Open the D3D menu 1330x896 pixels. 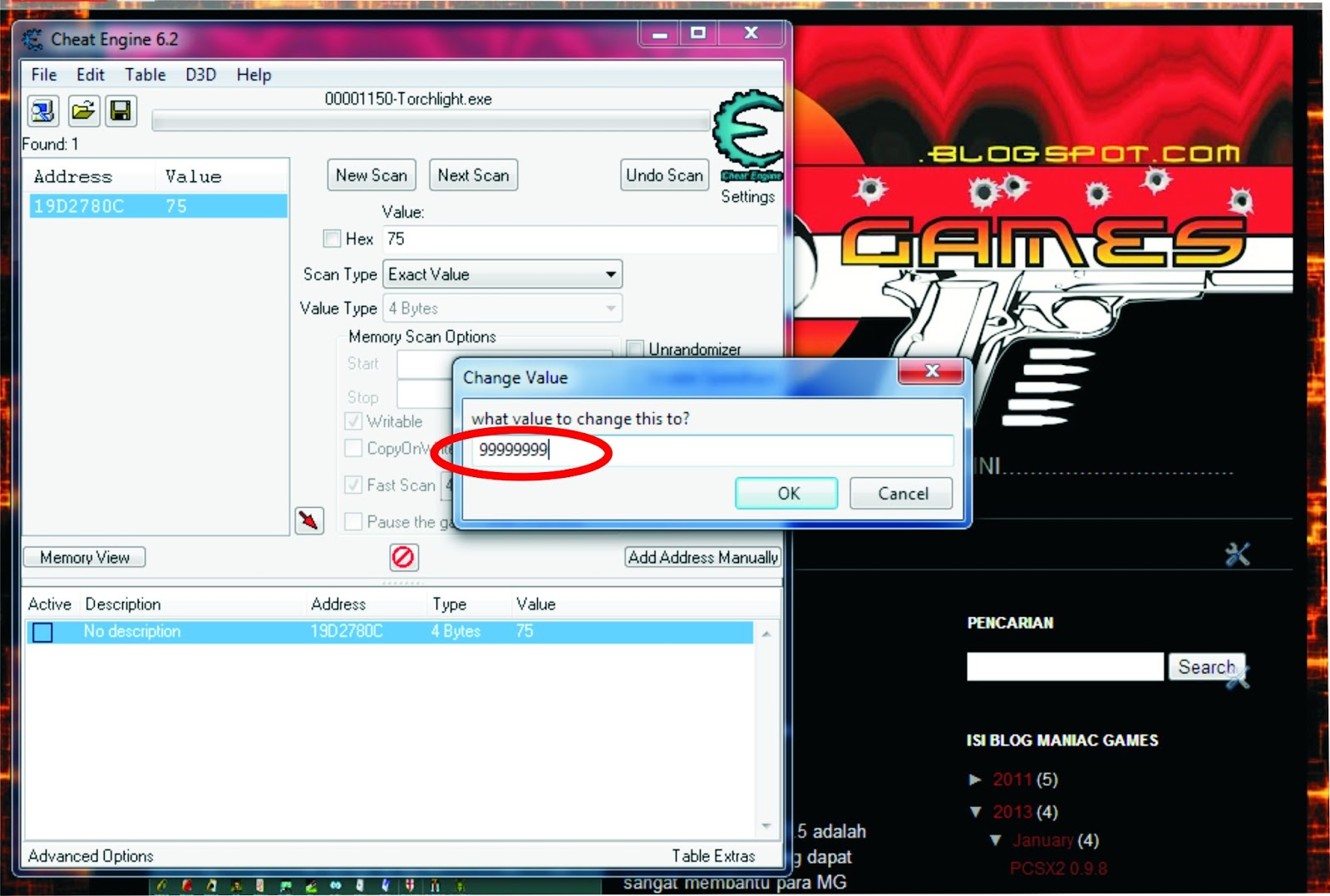coord(201,75)
